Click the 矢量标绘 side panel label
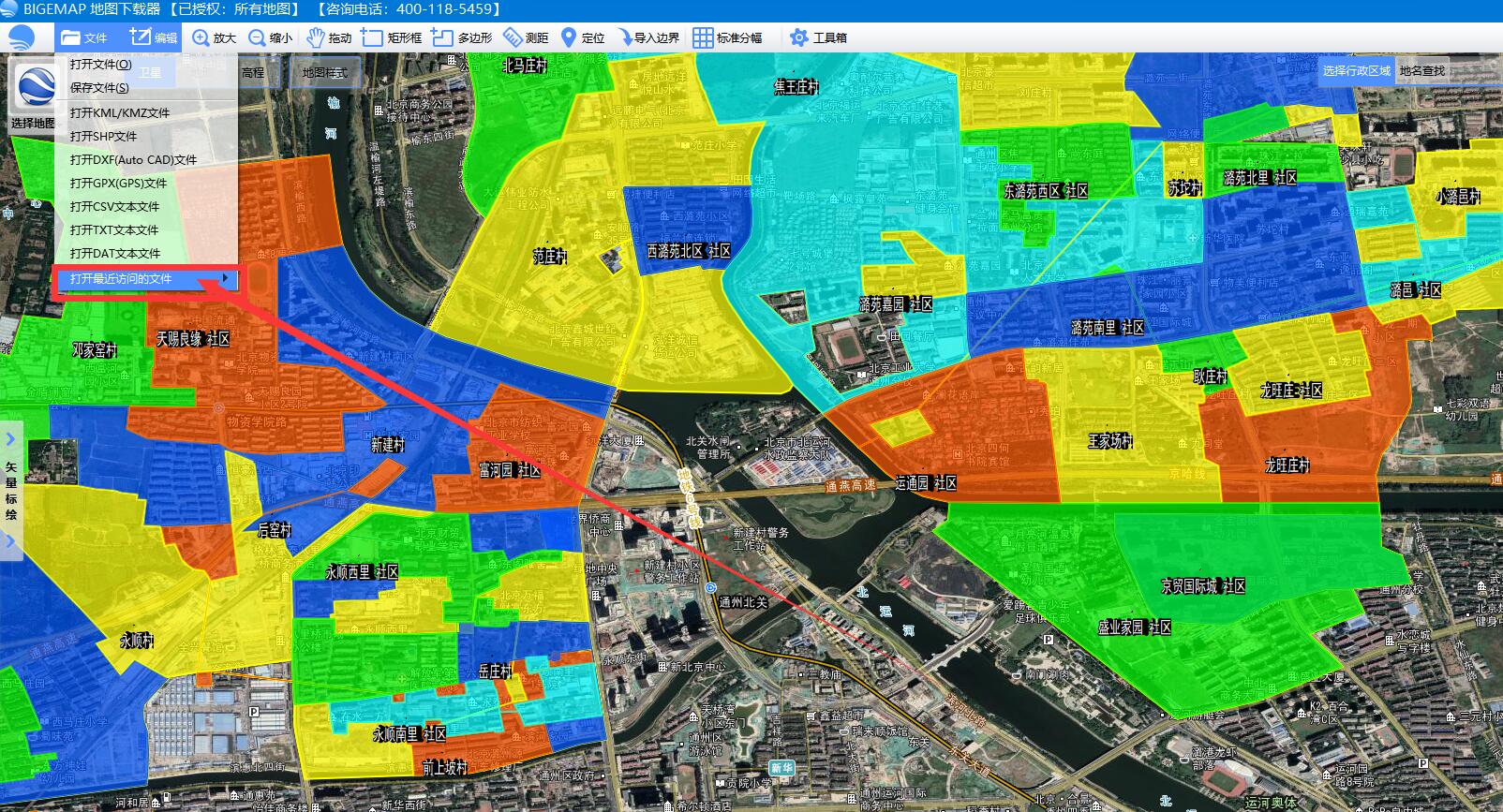 tap(11, 490)
